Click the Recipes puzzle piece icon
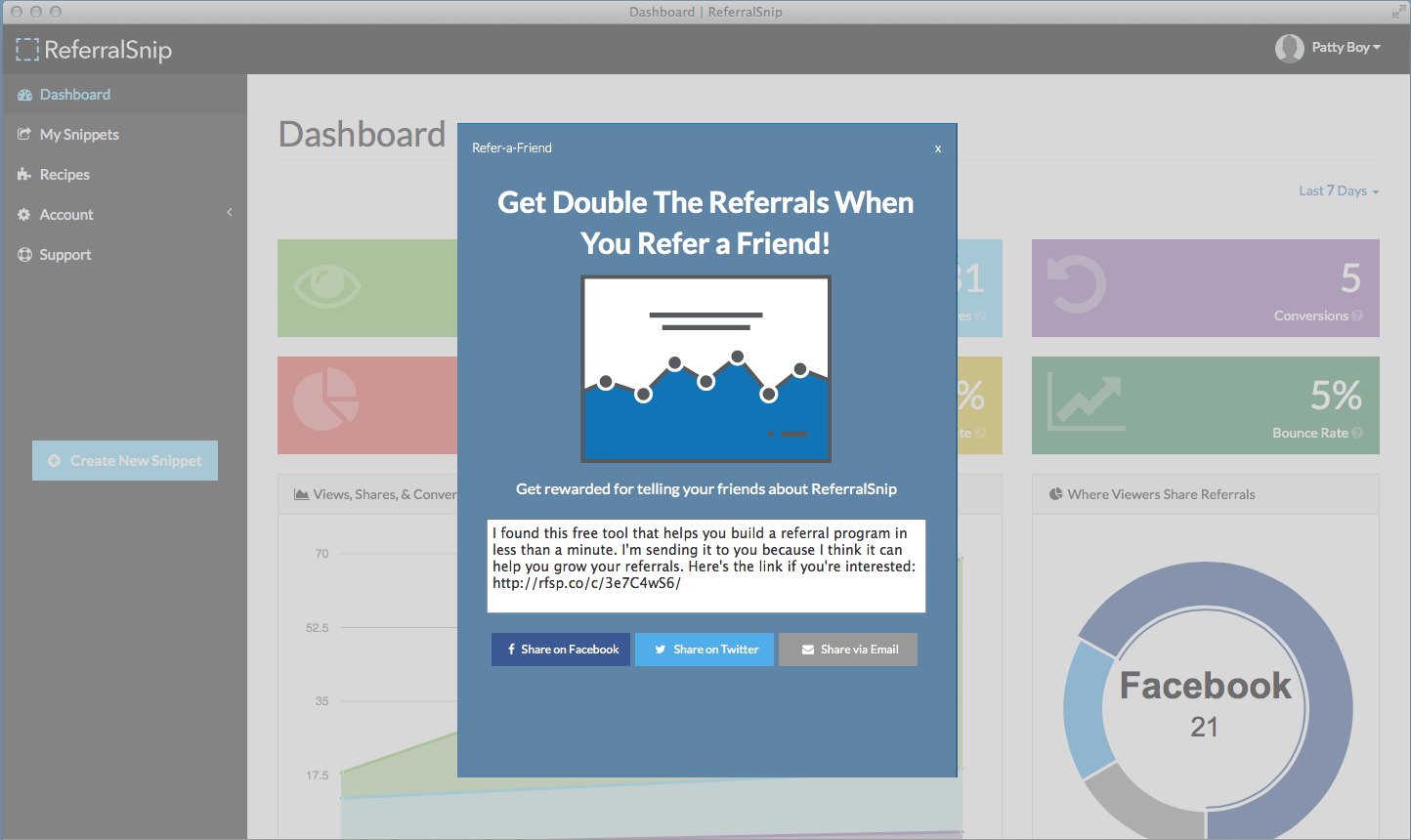 click(x=24, y=174)
